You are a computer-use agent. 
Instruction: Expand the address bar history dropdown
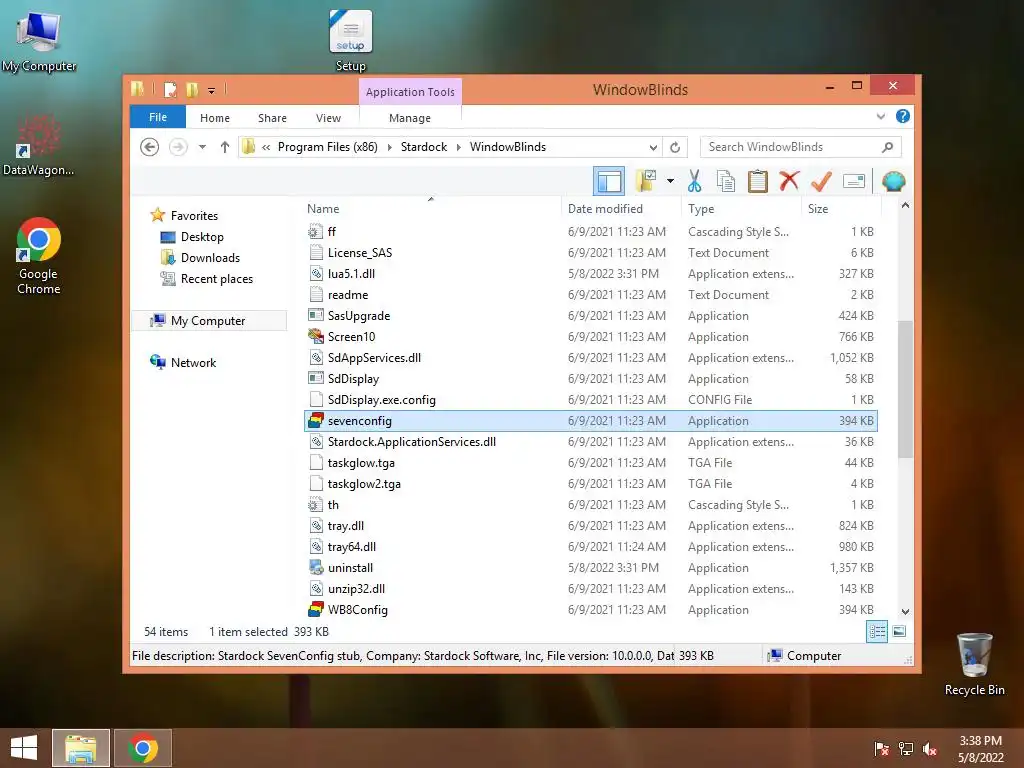(653, 147)
